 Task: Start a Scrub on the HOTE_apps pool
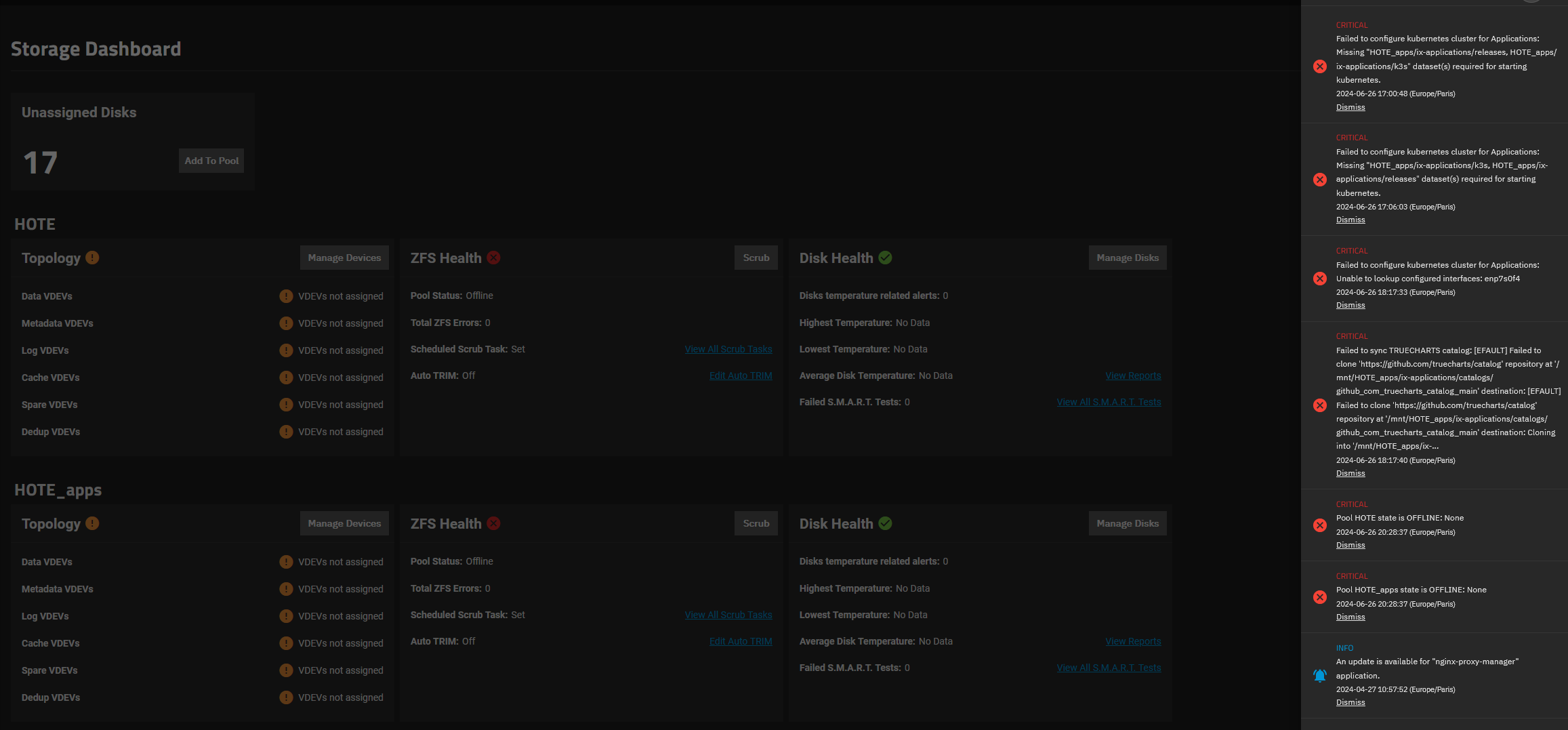tap(756, 523)
